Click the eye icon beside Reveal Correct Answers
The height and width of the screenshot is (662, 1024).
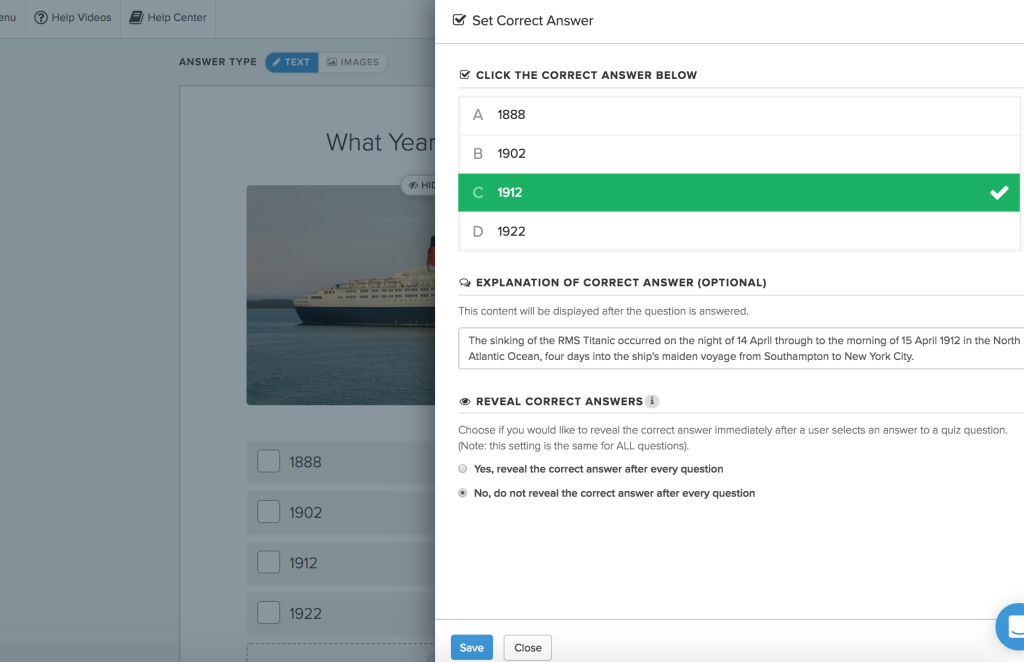click(x=465, y=402)
